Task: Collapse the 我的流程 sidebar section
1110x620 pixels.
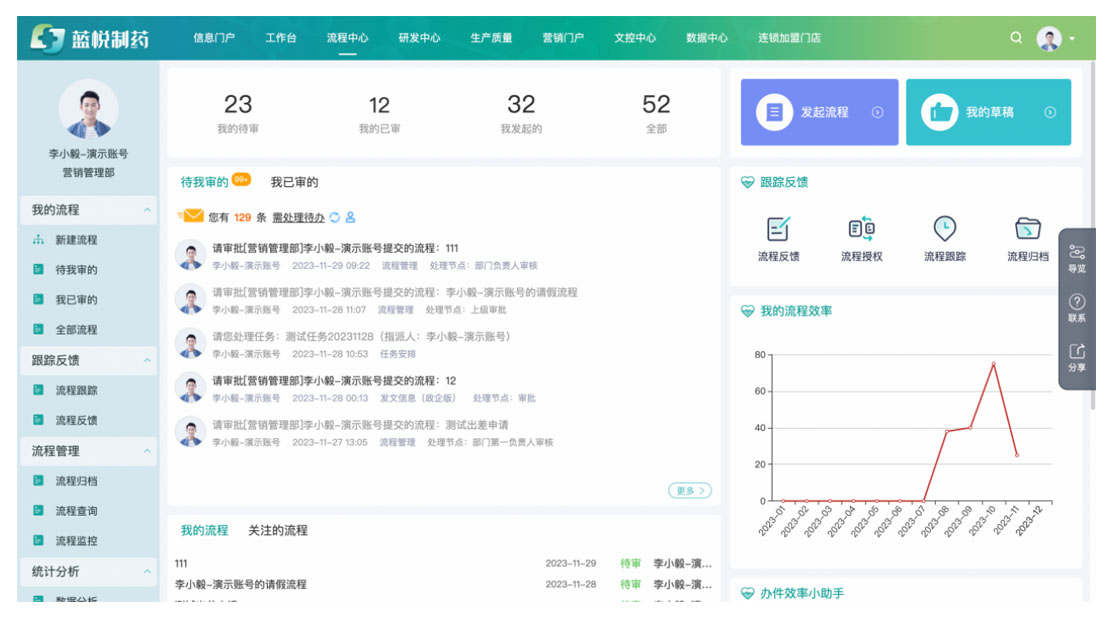Action: 148,210
